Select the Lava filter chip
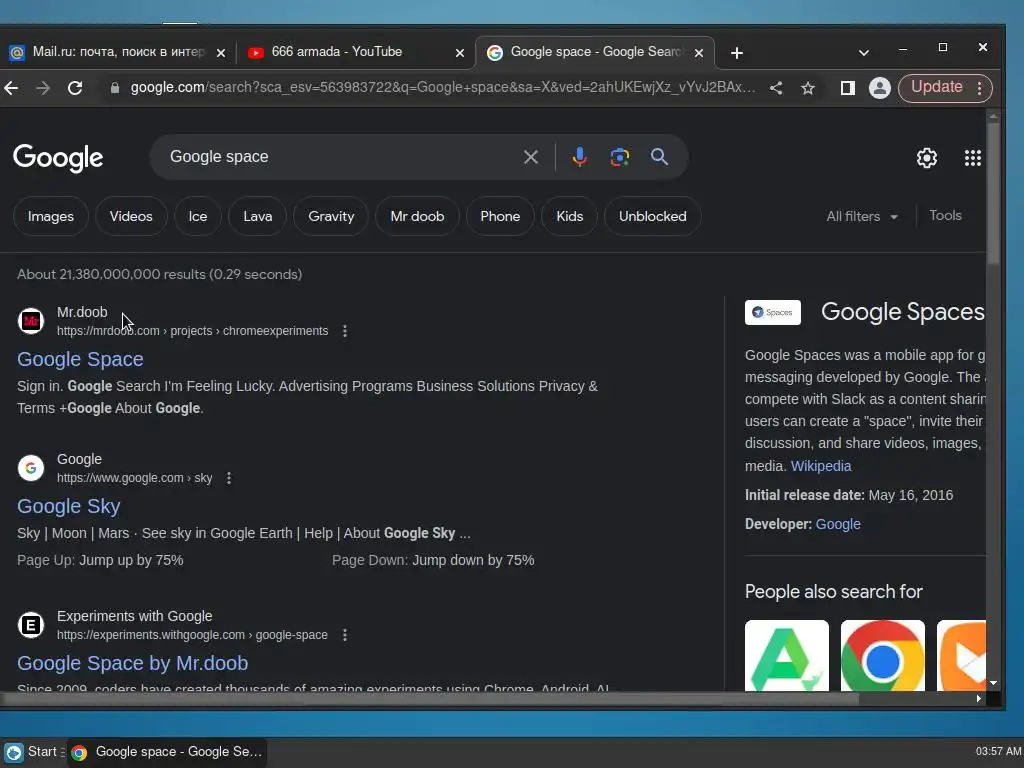This screenshot has height=768, width=1024. tap(257, 216)
